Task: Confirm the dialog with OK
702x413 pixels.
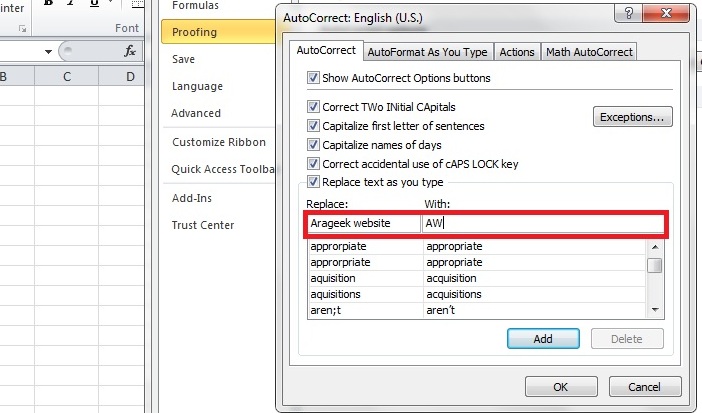Action: [x=561, y=387]
